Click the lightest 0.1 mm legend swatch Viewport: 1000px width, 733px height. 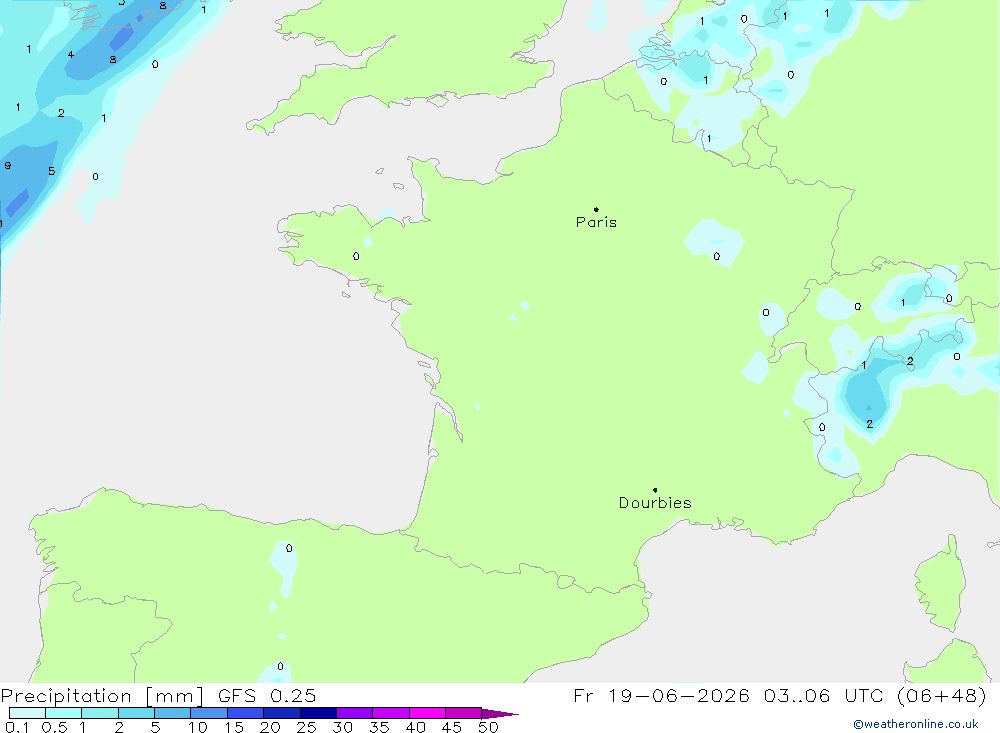pyautogui.click(x=27, y=713)
